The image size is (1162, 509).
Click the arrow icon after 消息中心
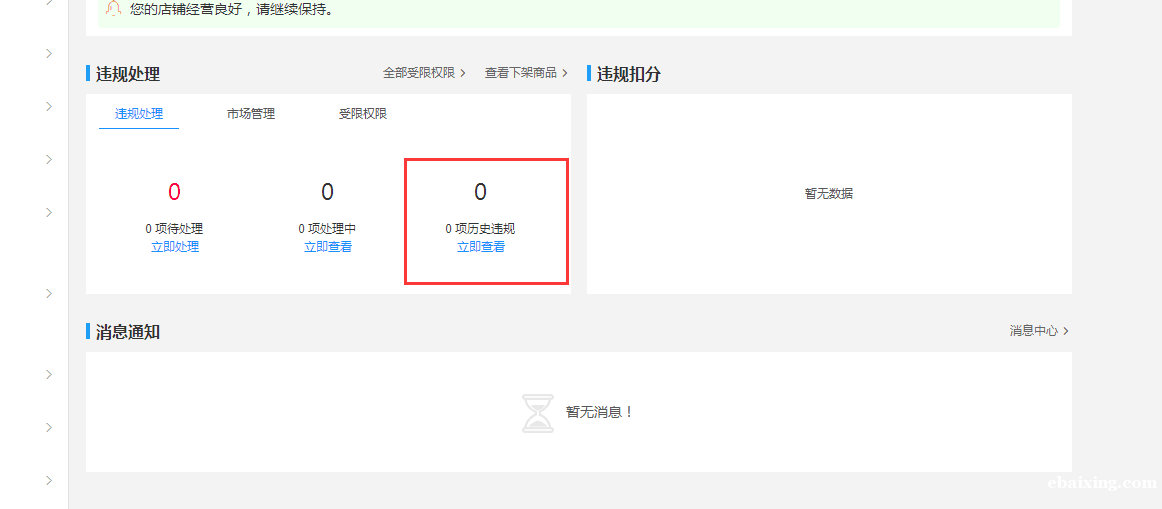click(x=1066, y=331)
